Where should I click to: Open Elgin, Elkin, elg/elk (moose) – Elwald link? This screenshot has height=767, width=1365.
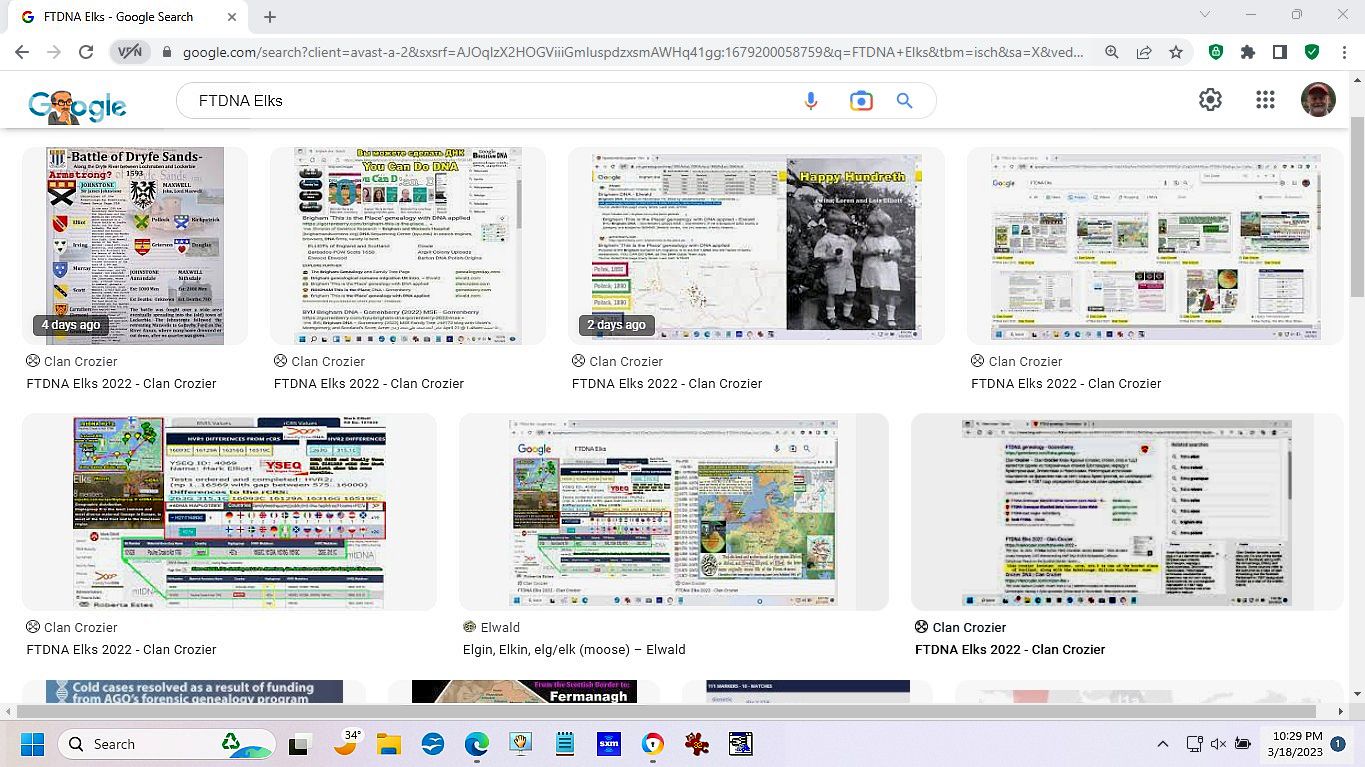[x=574, y=649]
